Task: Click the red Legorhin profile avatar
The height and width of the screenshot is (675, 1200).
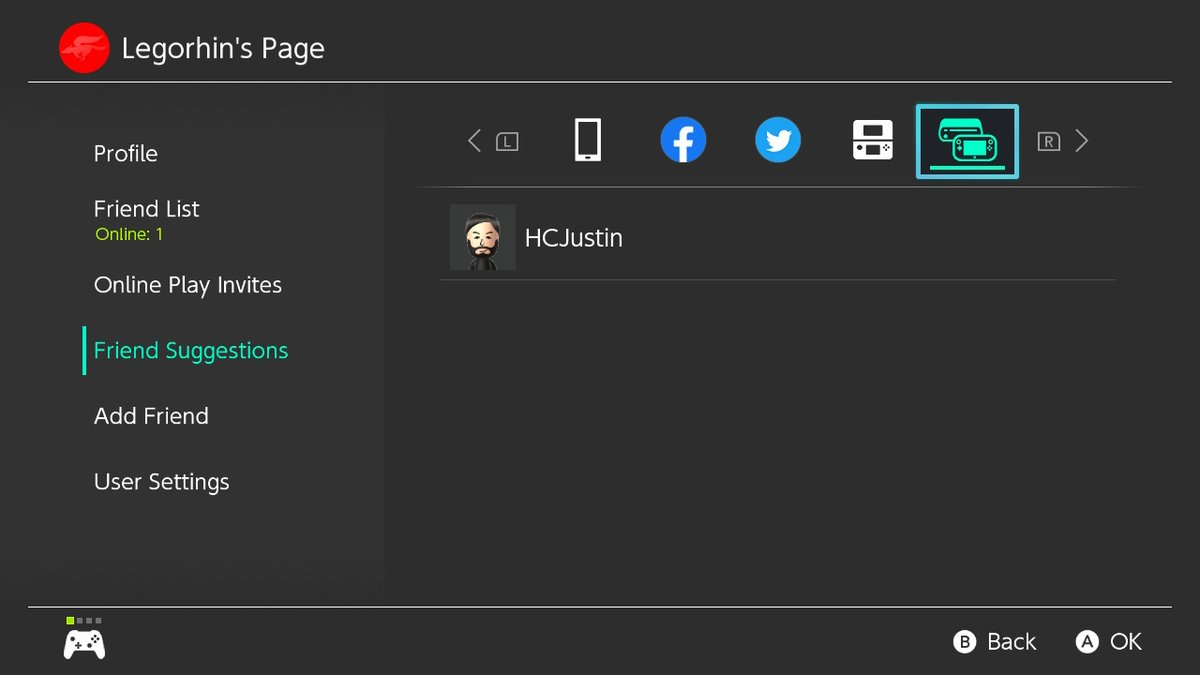Action: click(x=84, y=48)
